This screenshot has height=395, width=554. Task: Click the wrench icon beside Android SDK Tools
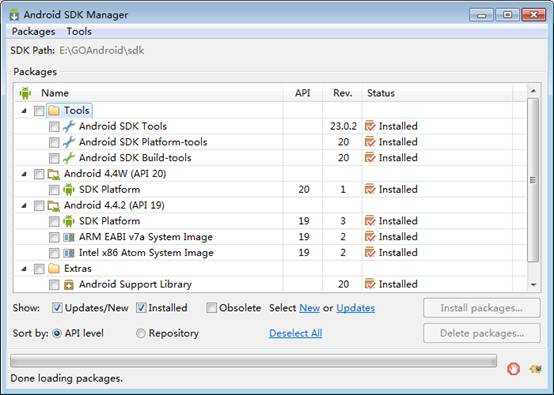(69, 126)
